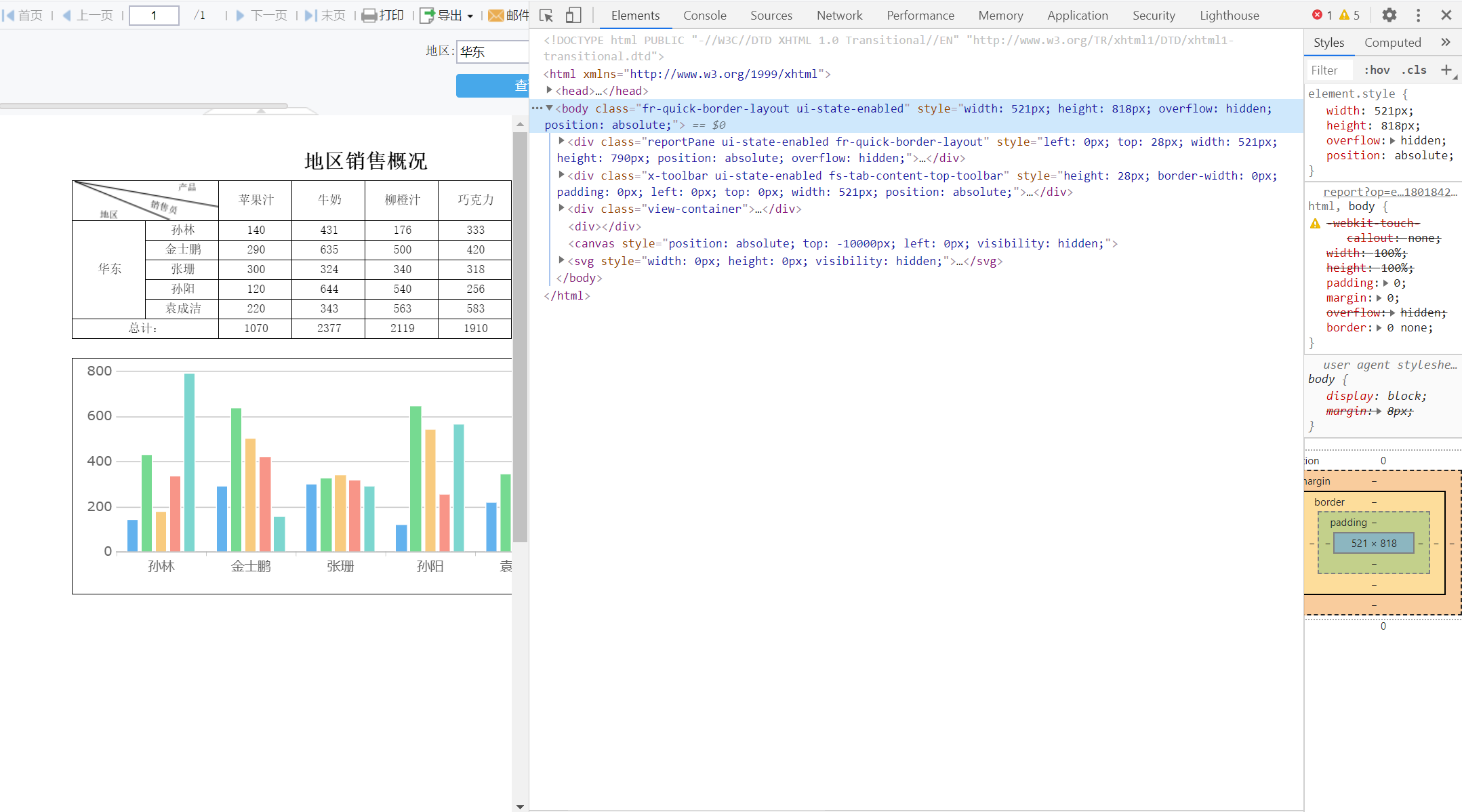Viewport: 1462px width, 812px height.
Task: Select the canvas element line
Action: tap(842, 243)
